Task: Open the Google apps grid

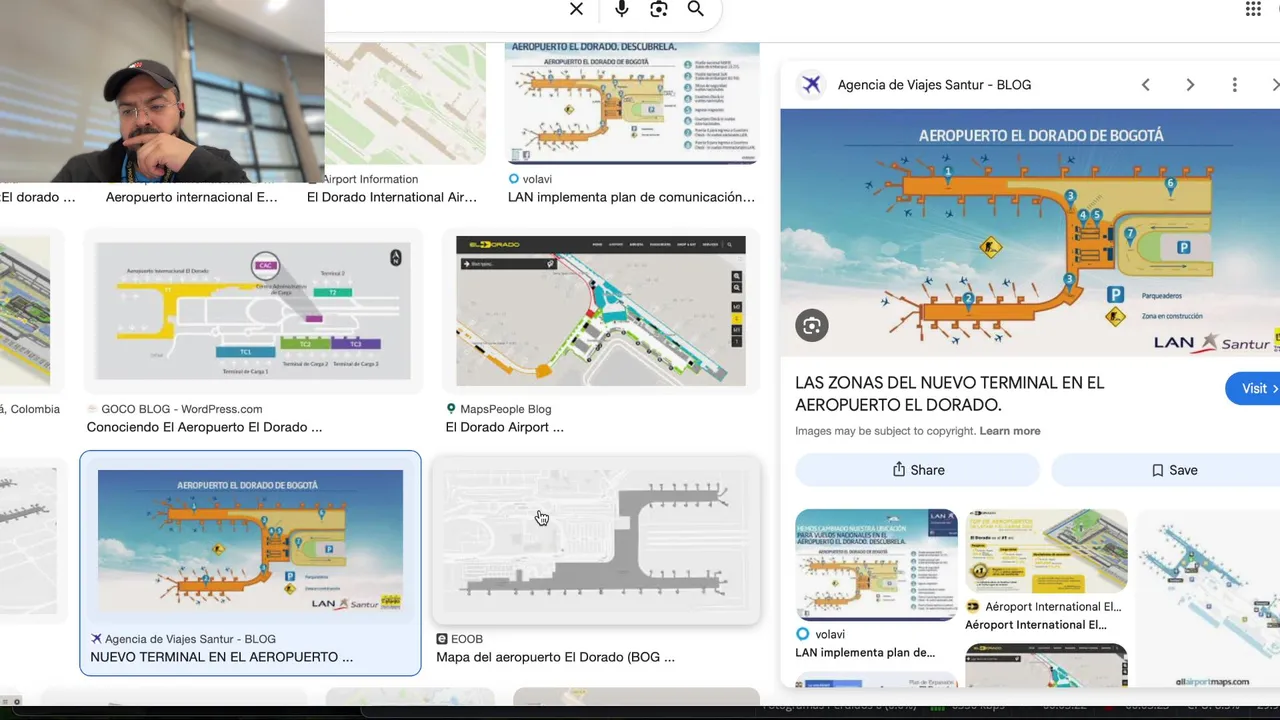Action: click(1253, 9)
